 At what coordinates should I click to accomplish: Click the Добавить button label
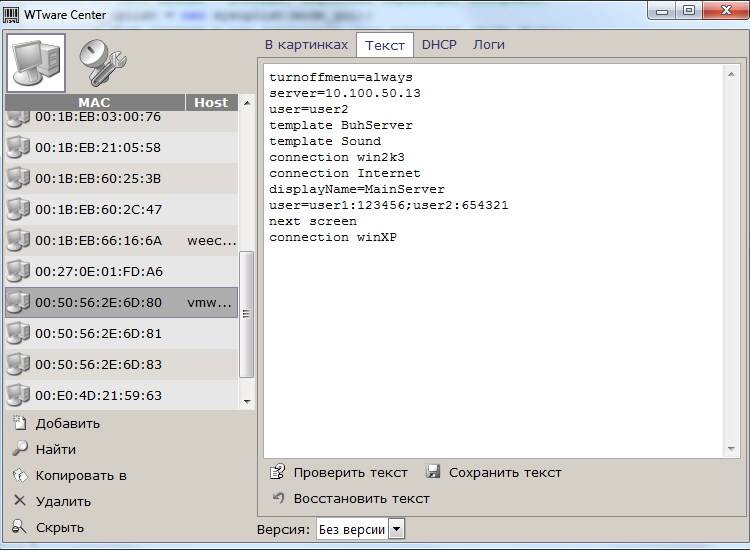[68, 424]
